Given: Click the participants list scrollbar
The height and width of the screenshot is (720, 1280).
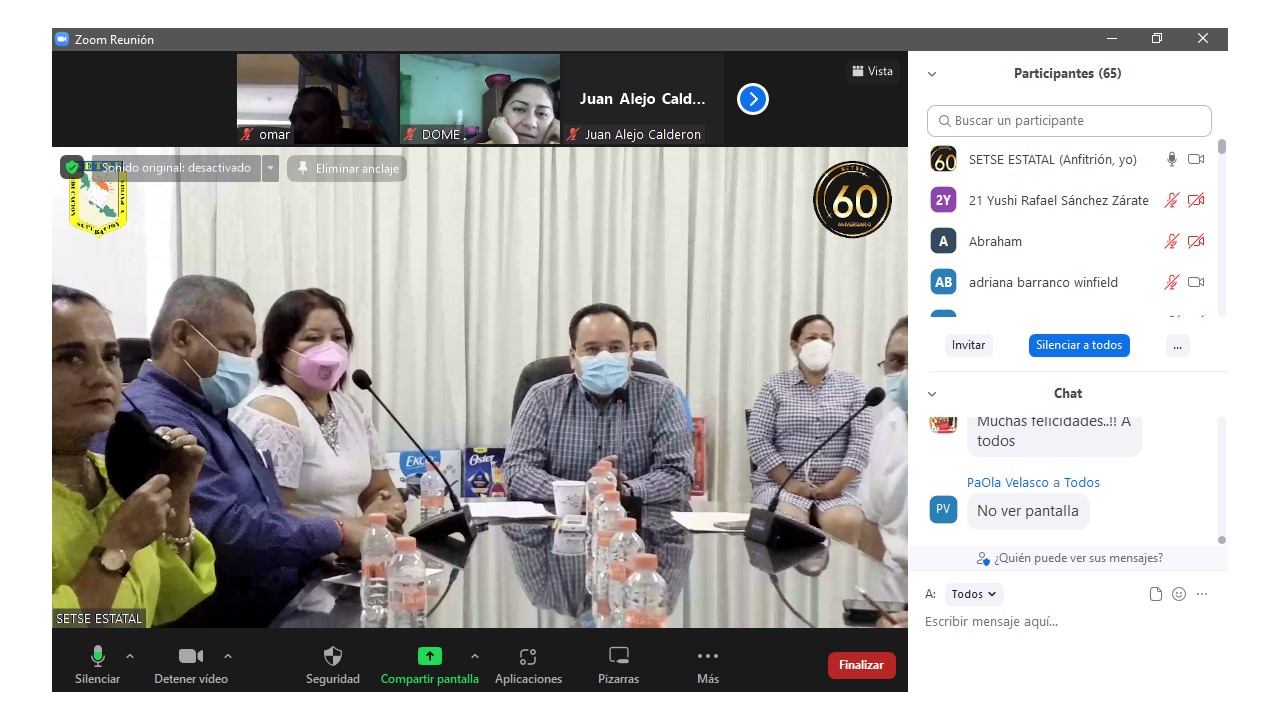Looking at the screenshot, I should [x=1221, y=146].
